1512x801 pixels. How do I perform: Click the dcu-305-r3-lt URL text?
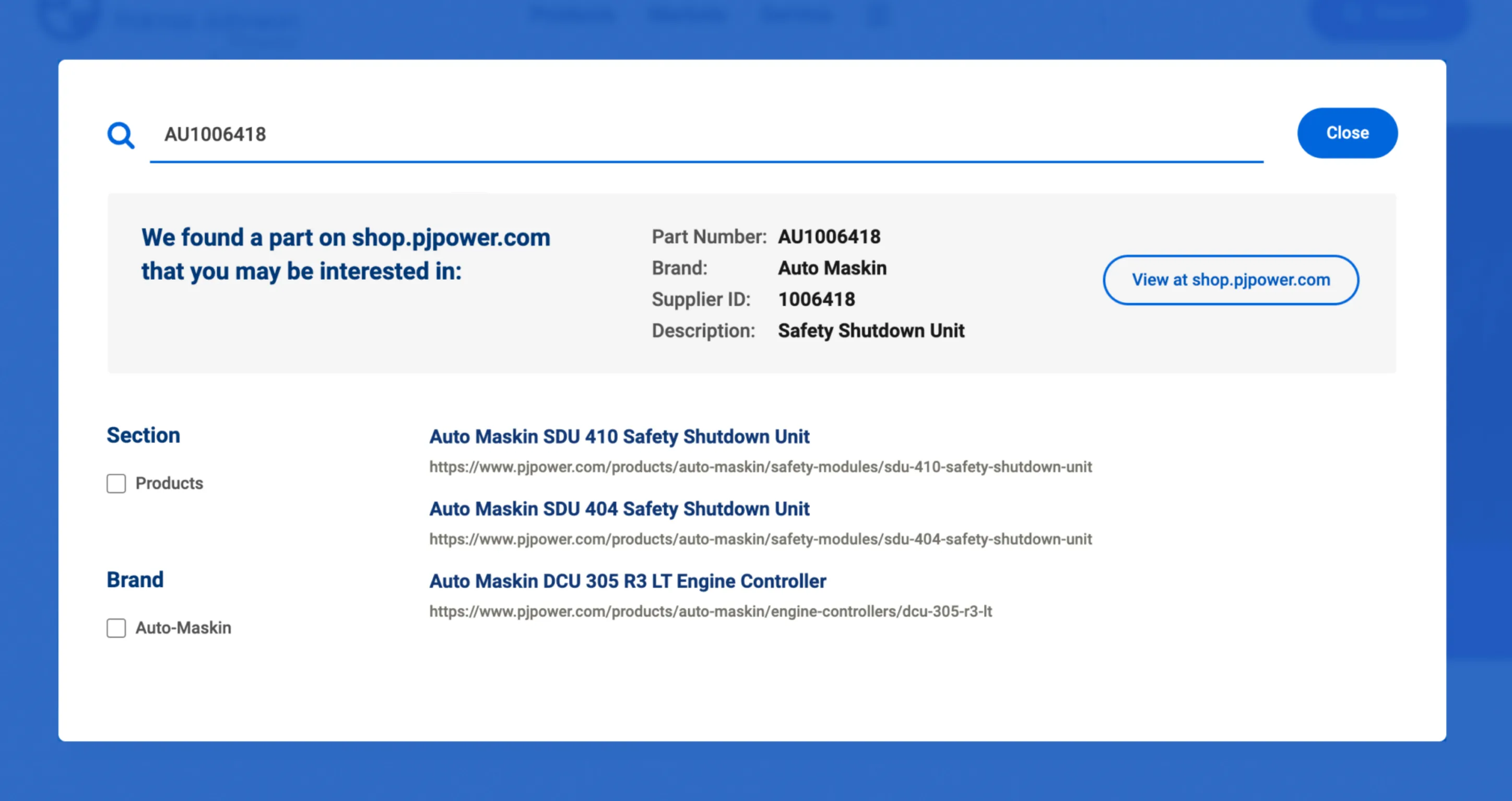pos(710,612)
